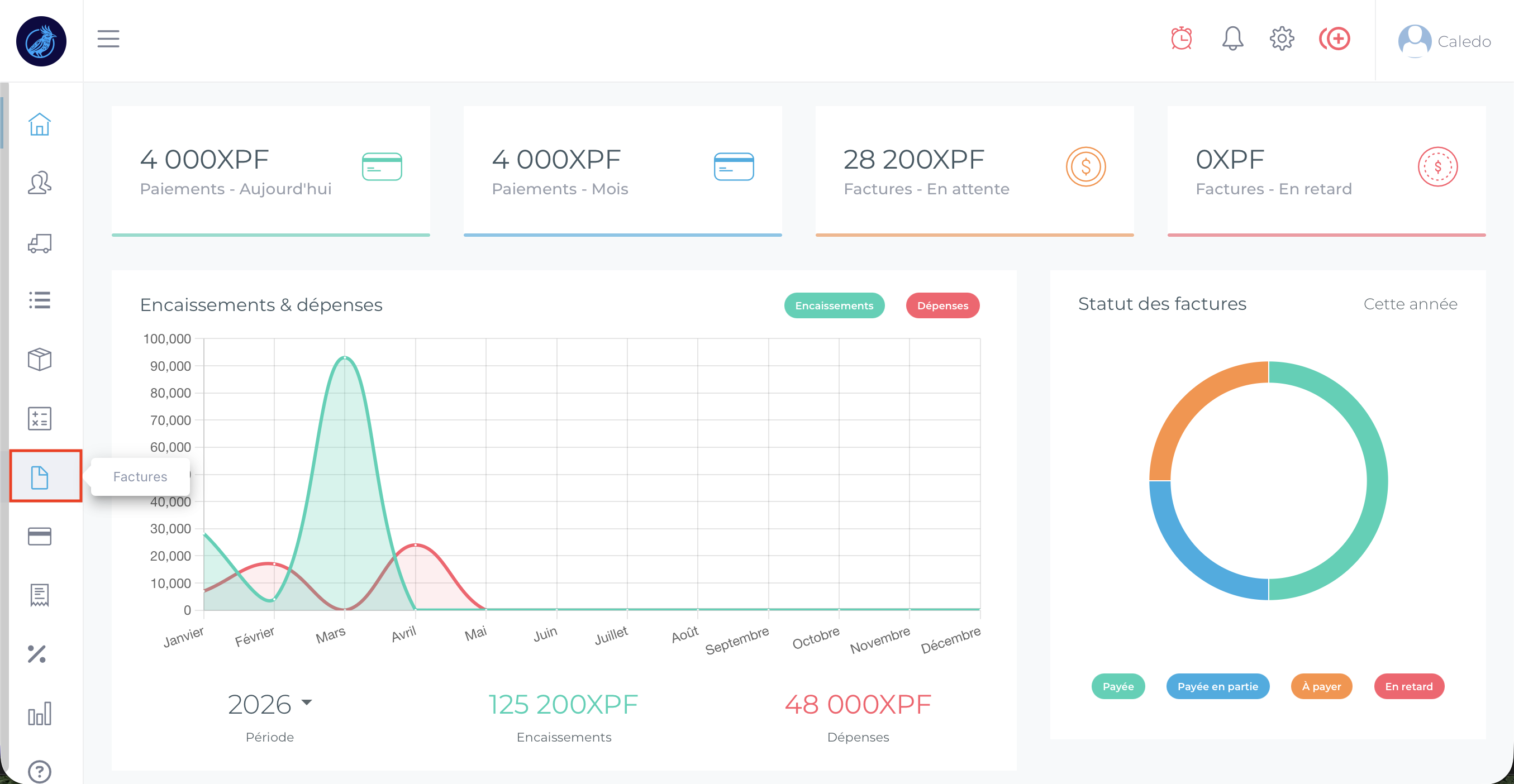Open the products box sidebar icon
Viewport: 1514px width, 784px height.
pyautogui.click(x=39, y=359)
